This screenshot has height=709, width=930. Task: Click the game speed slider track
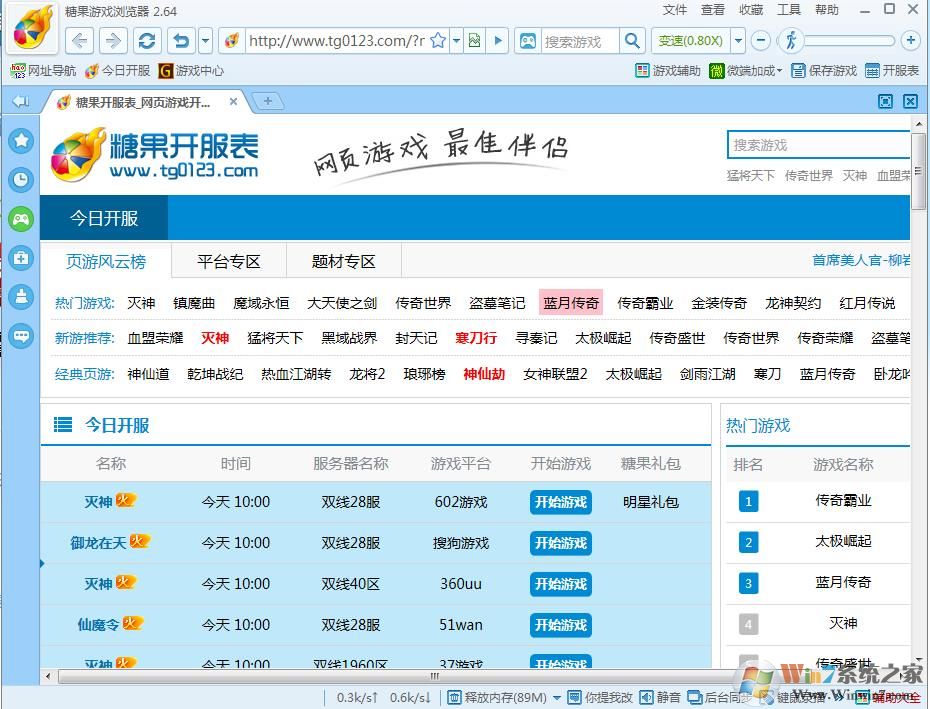[x=848, y=41]
